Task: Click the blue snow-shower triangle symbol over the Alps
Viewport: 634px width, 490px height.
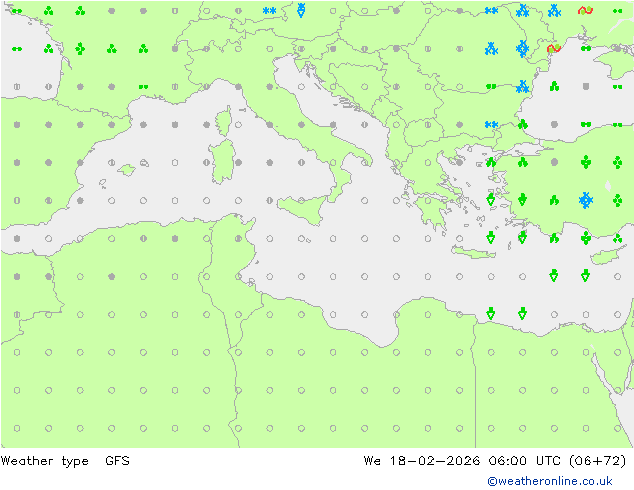Action: point(301,10)
